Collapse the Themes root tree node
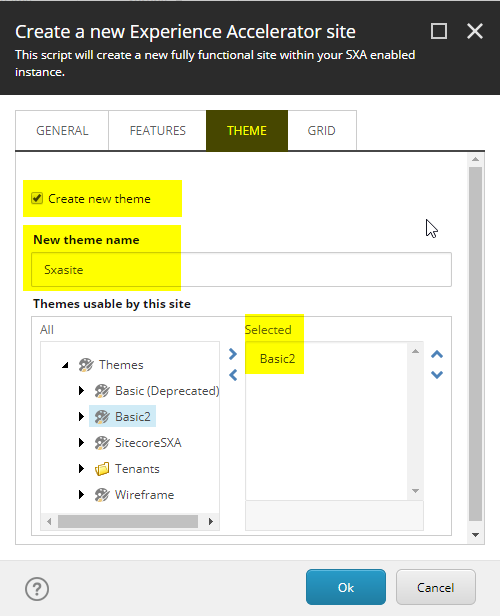 tap(65, 365)
